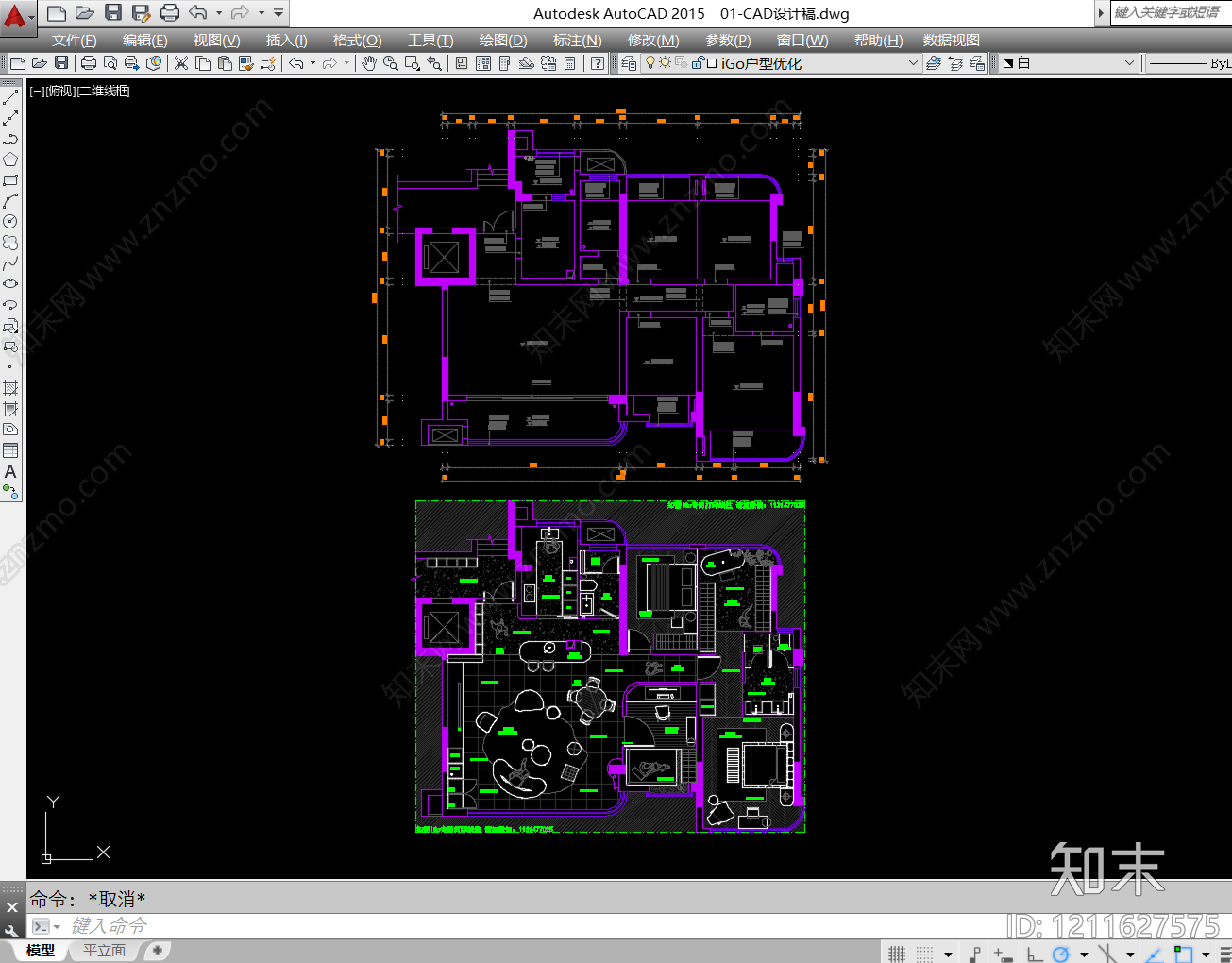Select the Table tool in draw toolbar

tap(10, 450)
